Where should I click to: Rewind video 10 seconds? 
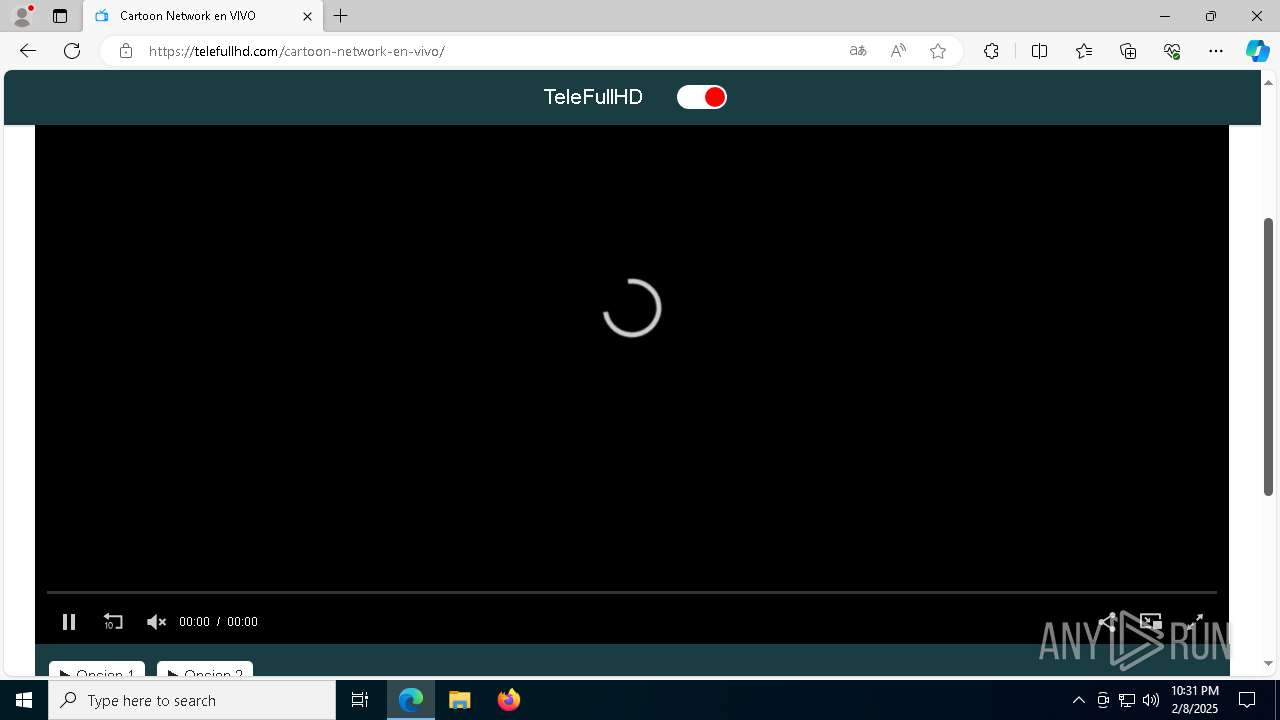(x=113, y=622)
